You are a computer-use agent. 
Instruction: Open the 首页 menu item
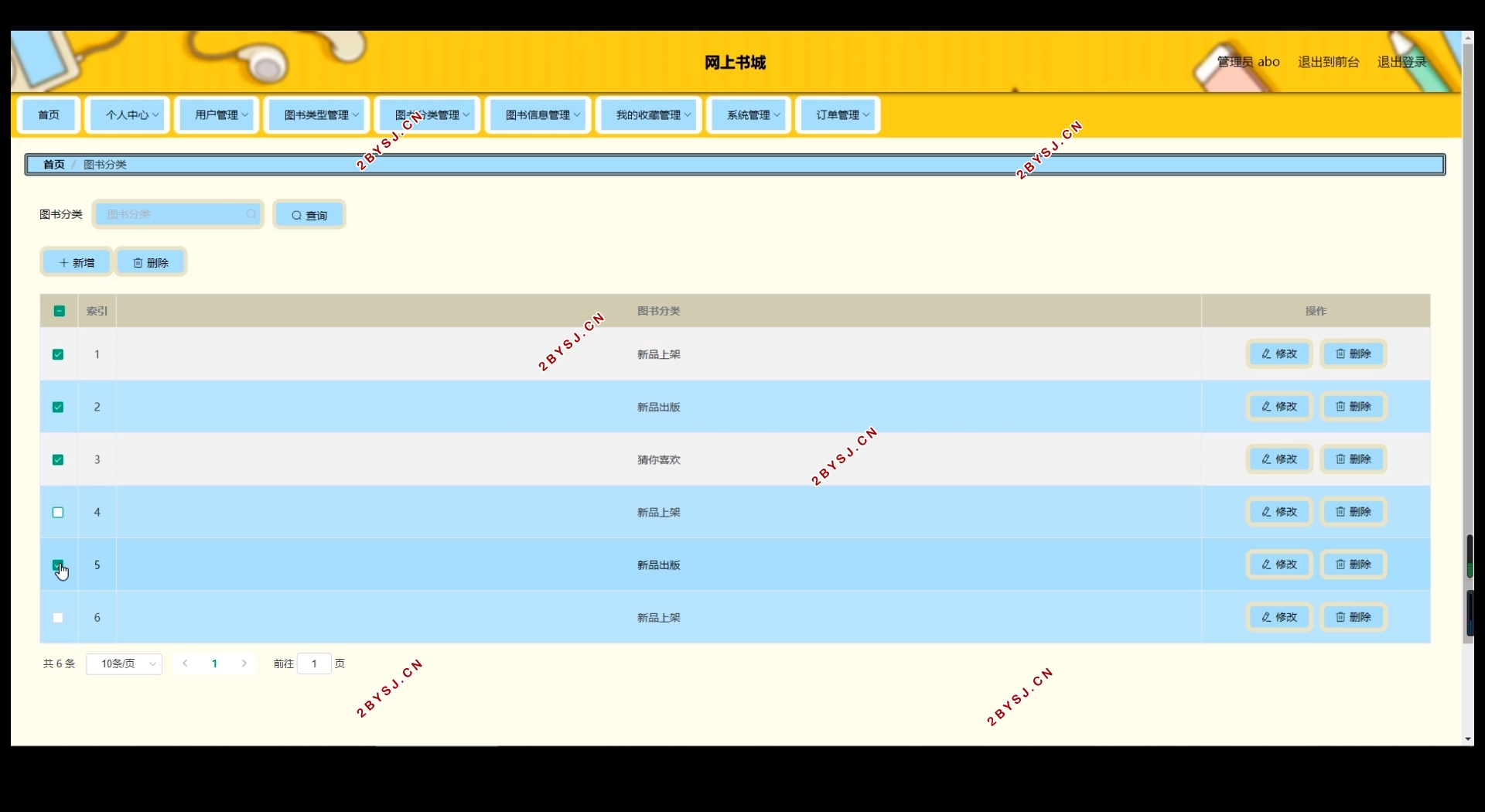coord(49,115)
